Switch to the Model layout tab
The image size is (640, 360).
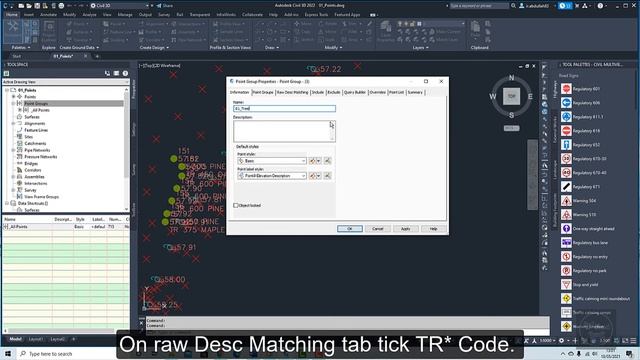(16, 339)
